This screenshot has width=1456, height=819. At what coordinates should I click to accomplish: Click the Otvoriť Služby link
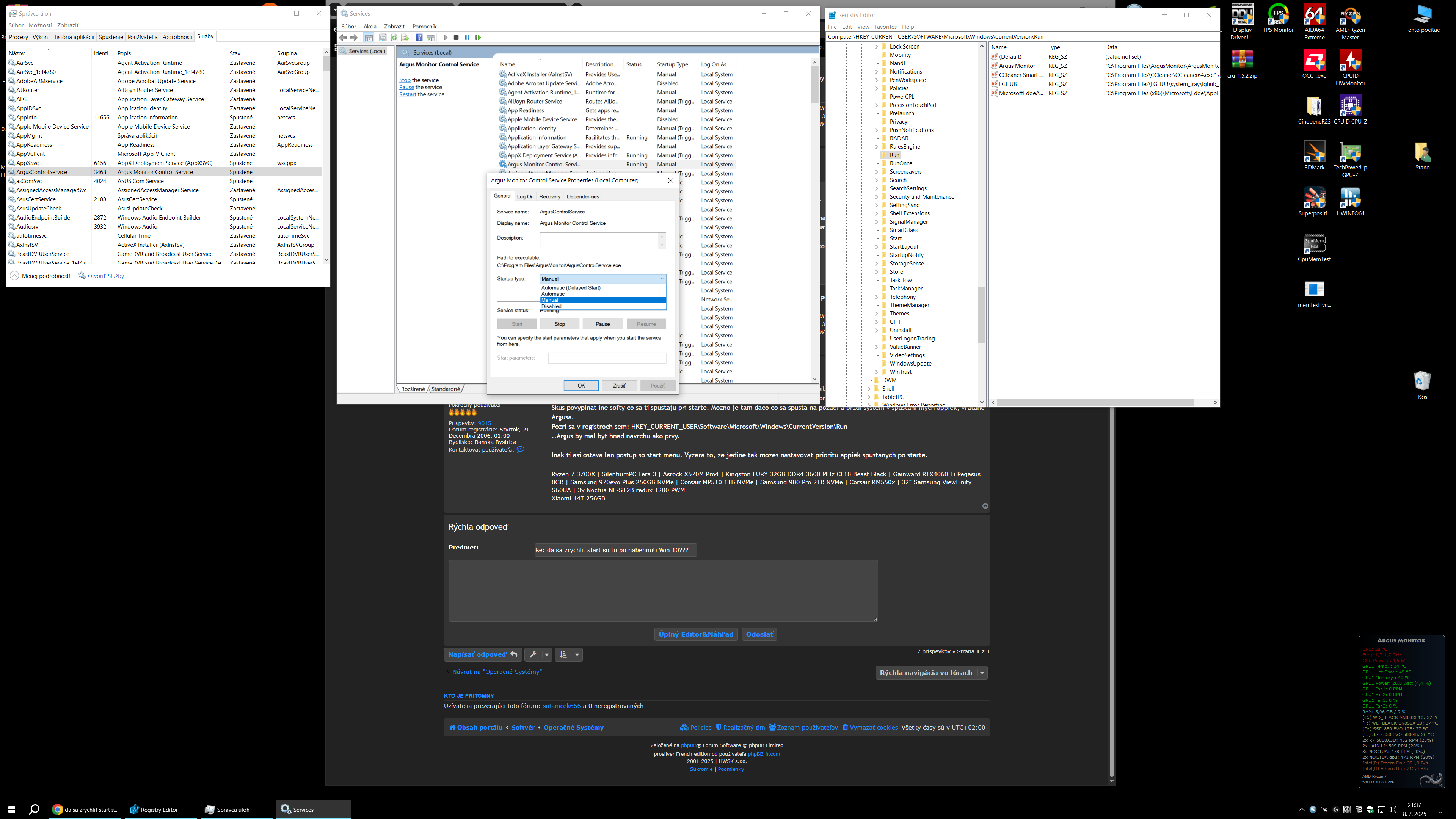click(106, 276)
